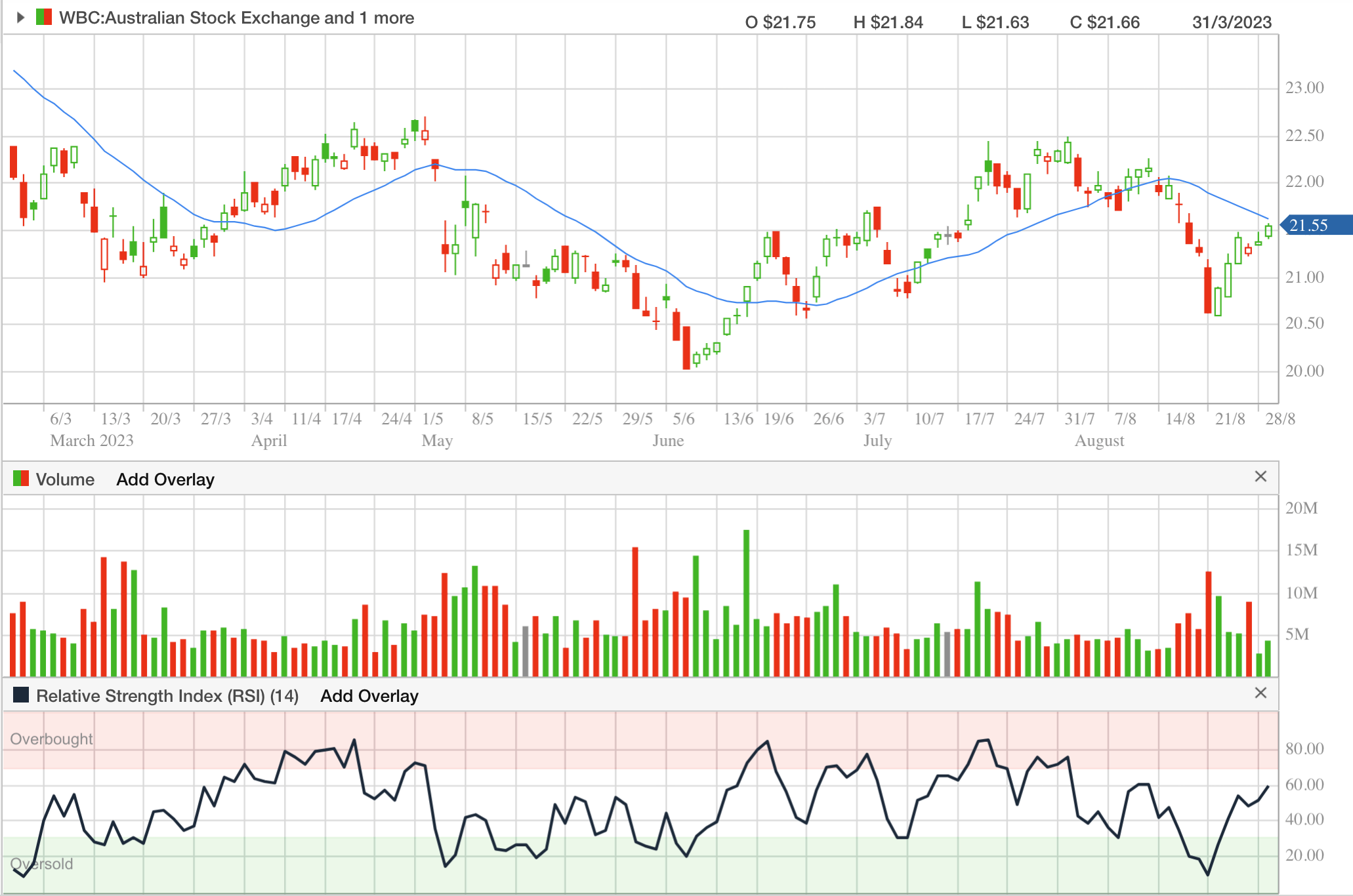Expand the WBC series disclosure triangle
Screen dimensions: 1353x896
pos(20,18)
